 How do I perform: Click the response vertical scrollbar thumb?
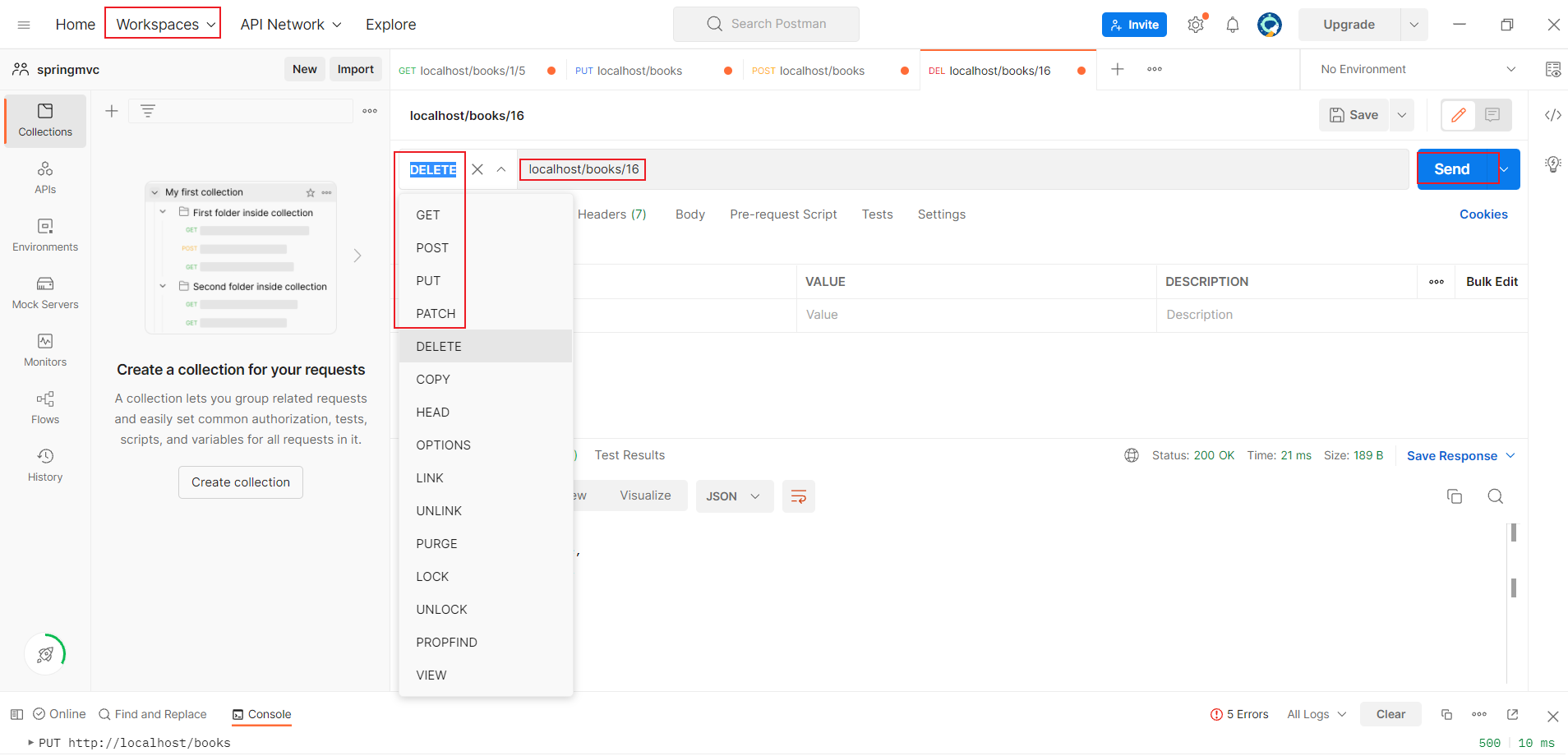tap(1514, 532)
